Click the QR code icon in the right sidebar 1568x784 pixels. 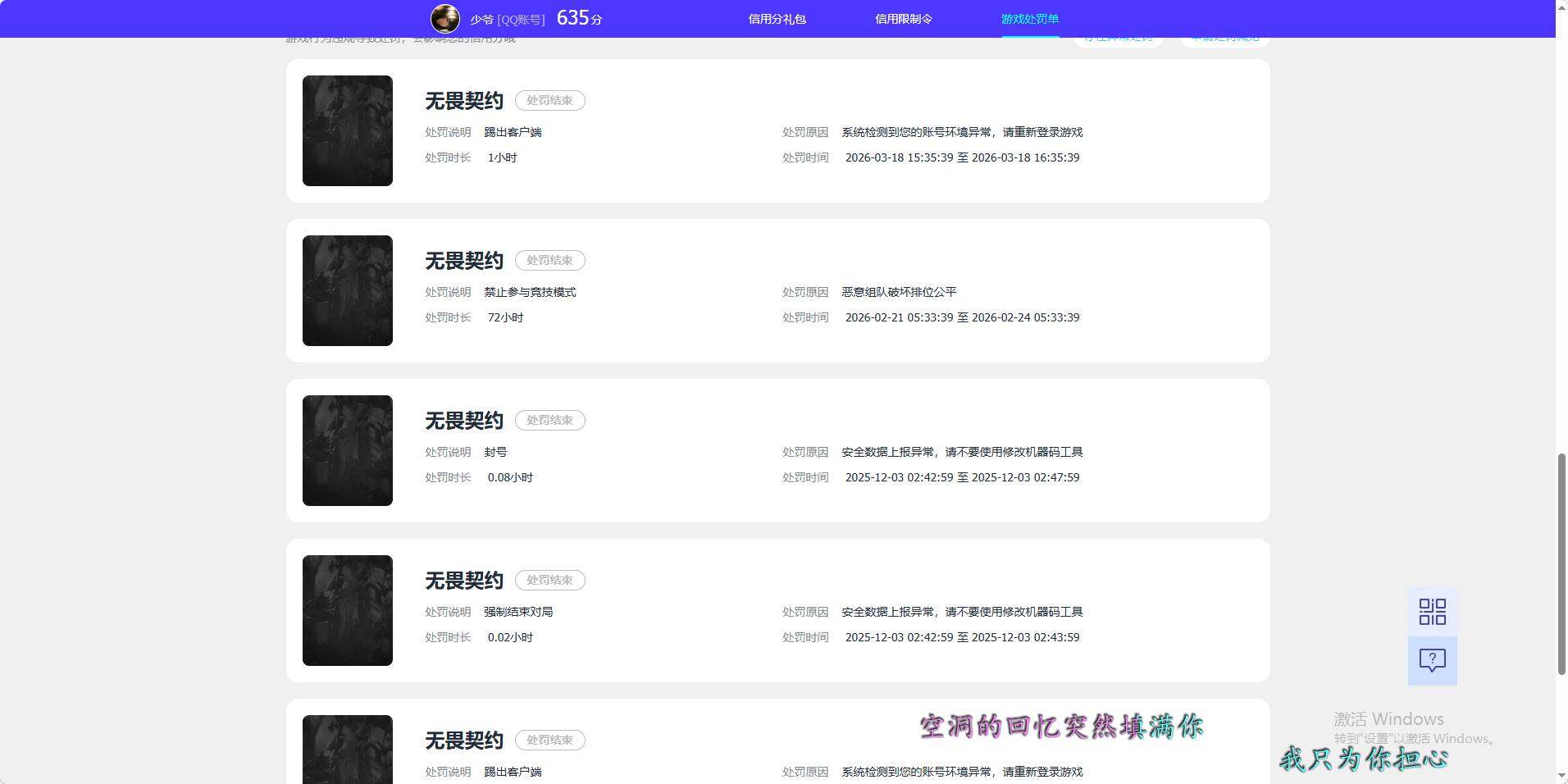click(1431, 611)
